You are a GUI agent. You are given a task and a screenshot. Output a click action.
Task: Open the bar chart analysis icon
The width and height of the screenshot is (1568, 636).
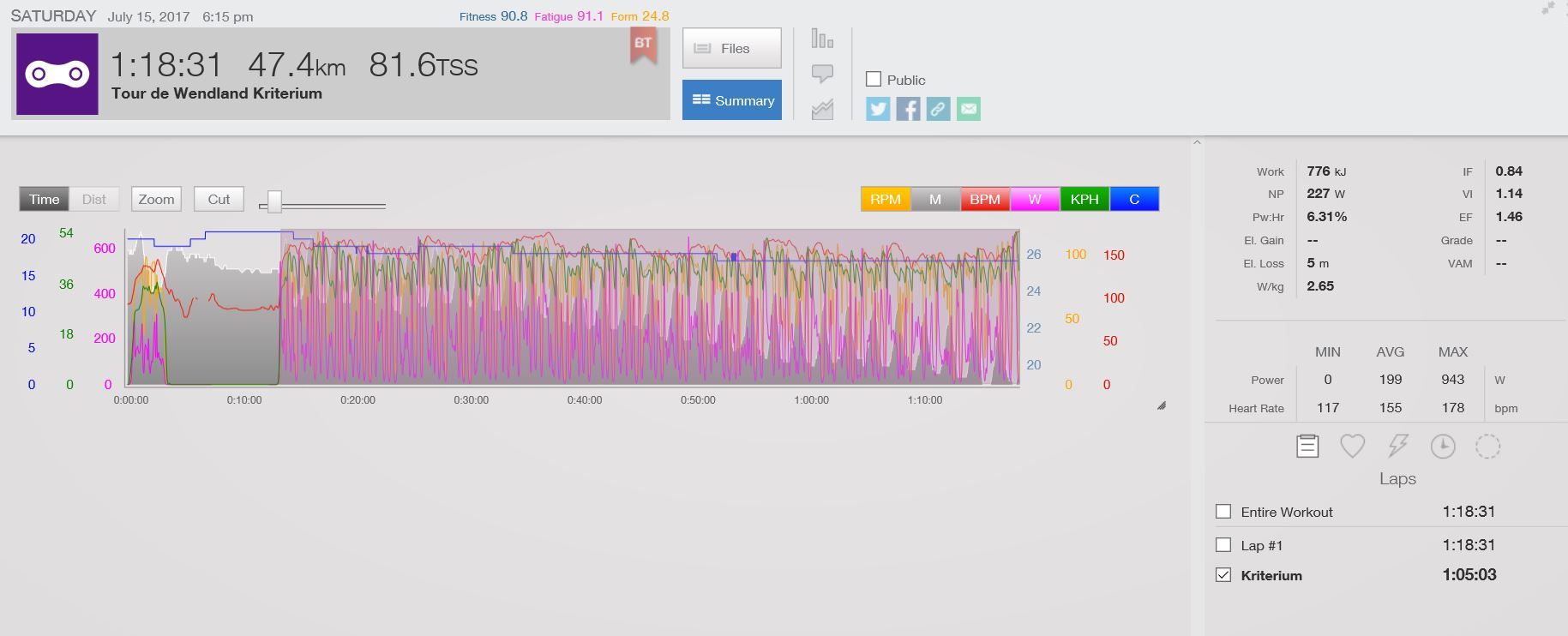tap(822, 39)
